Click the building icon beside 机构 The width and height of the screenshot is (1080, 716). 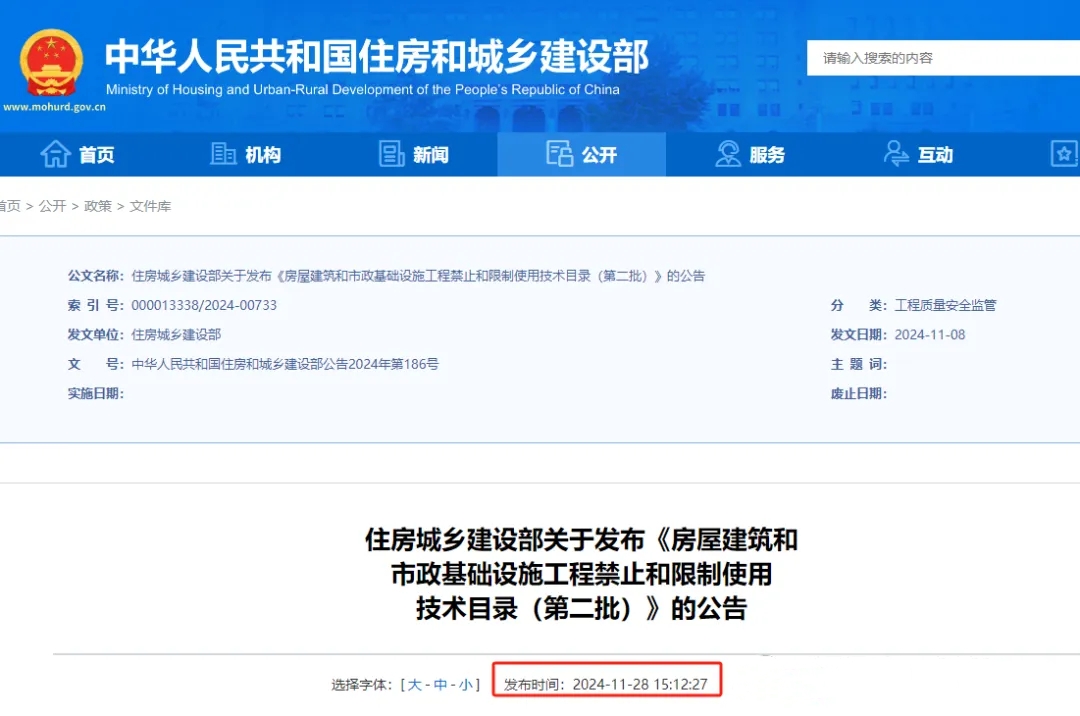click(223, 154)
